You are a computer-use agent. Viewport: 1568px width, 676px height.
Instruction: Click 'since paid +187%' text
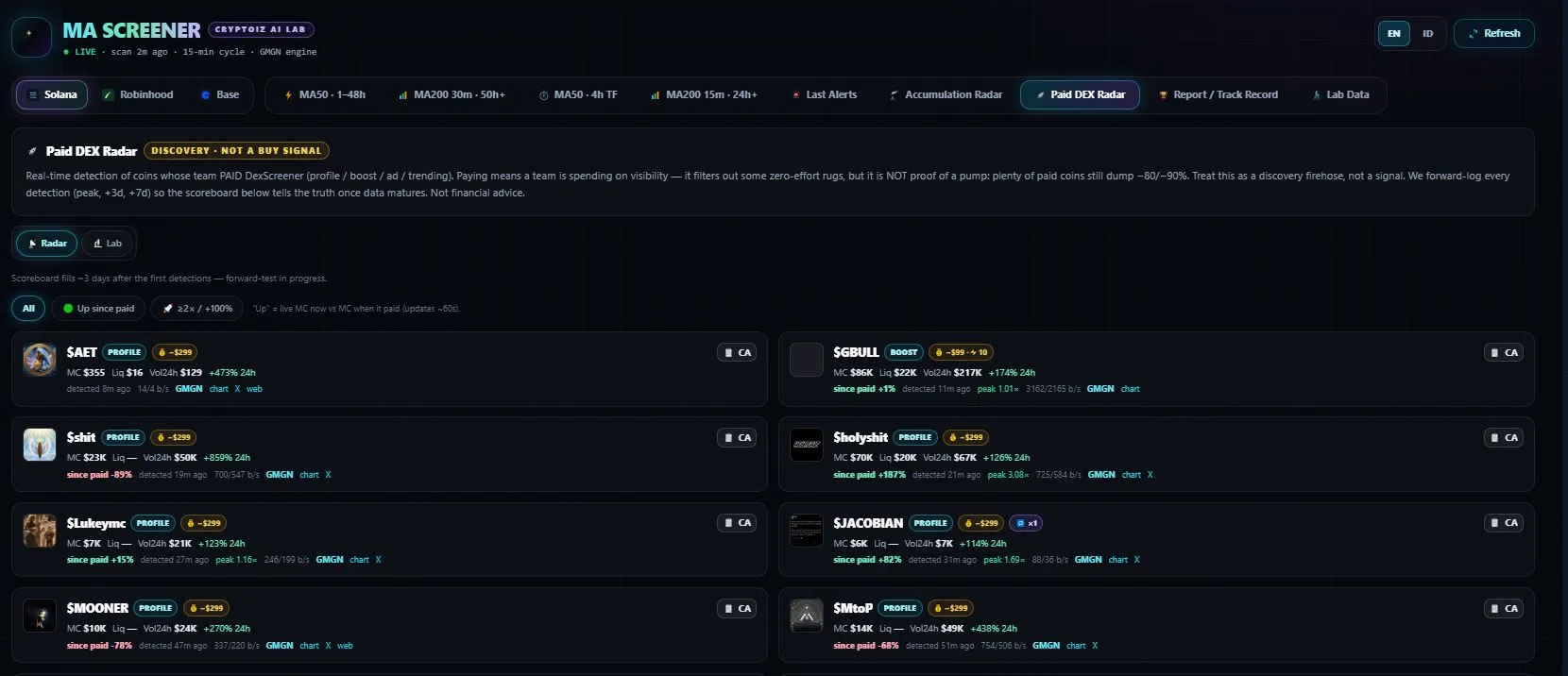pyautogui.click(x=869, y=475)
